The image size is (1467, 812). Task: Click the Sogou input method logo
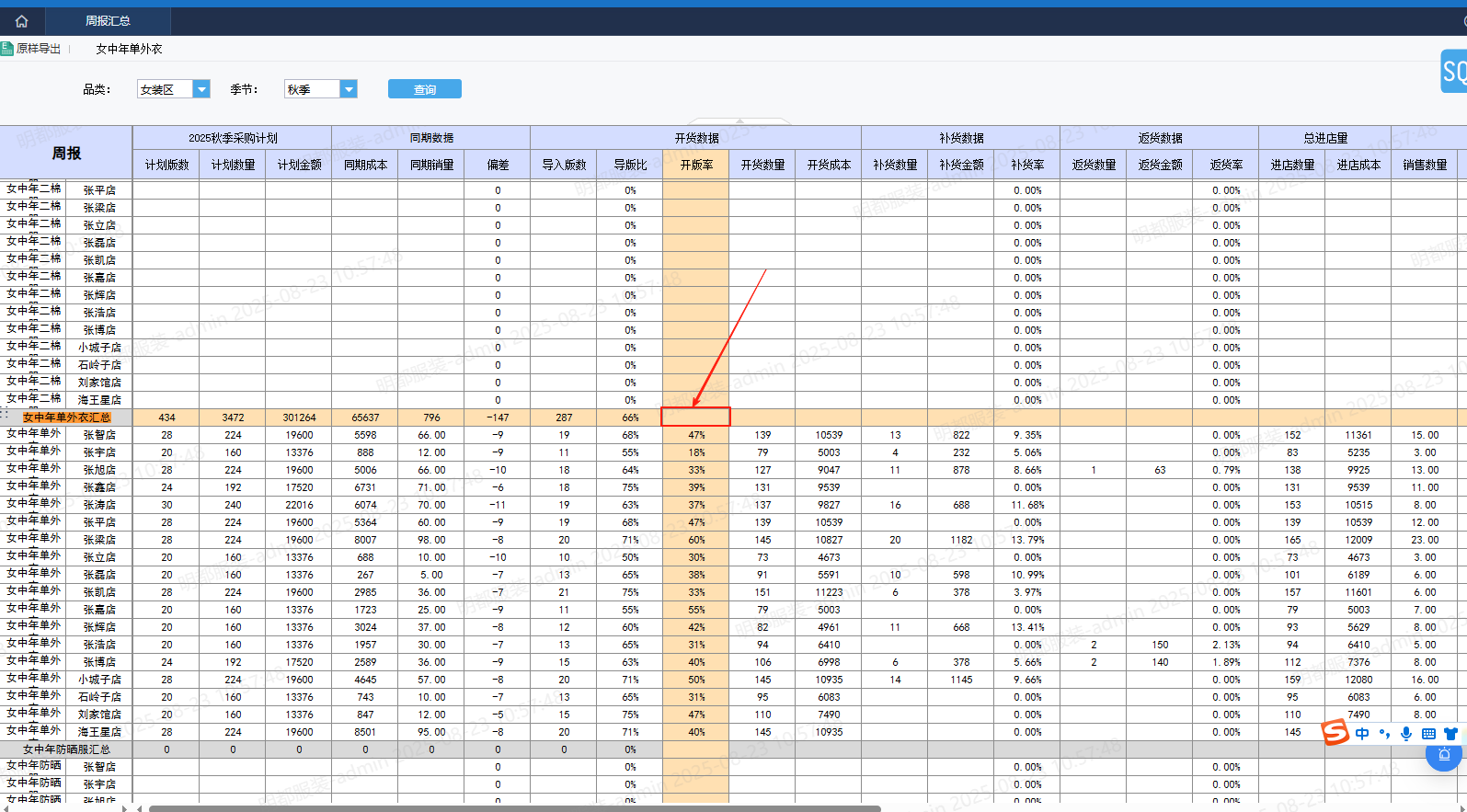pyautogui.click(x=1335, y=733)
